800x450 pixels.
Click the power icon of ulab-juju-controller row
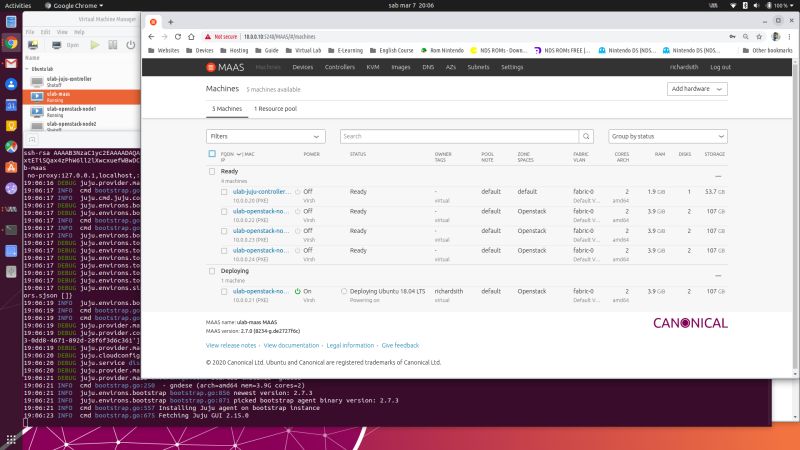(x=297, y=192)
